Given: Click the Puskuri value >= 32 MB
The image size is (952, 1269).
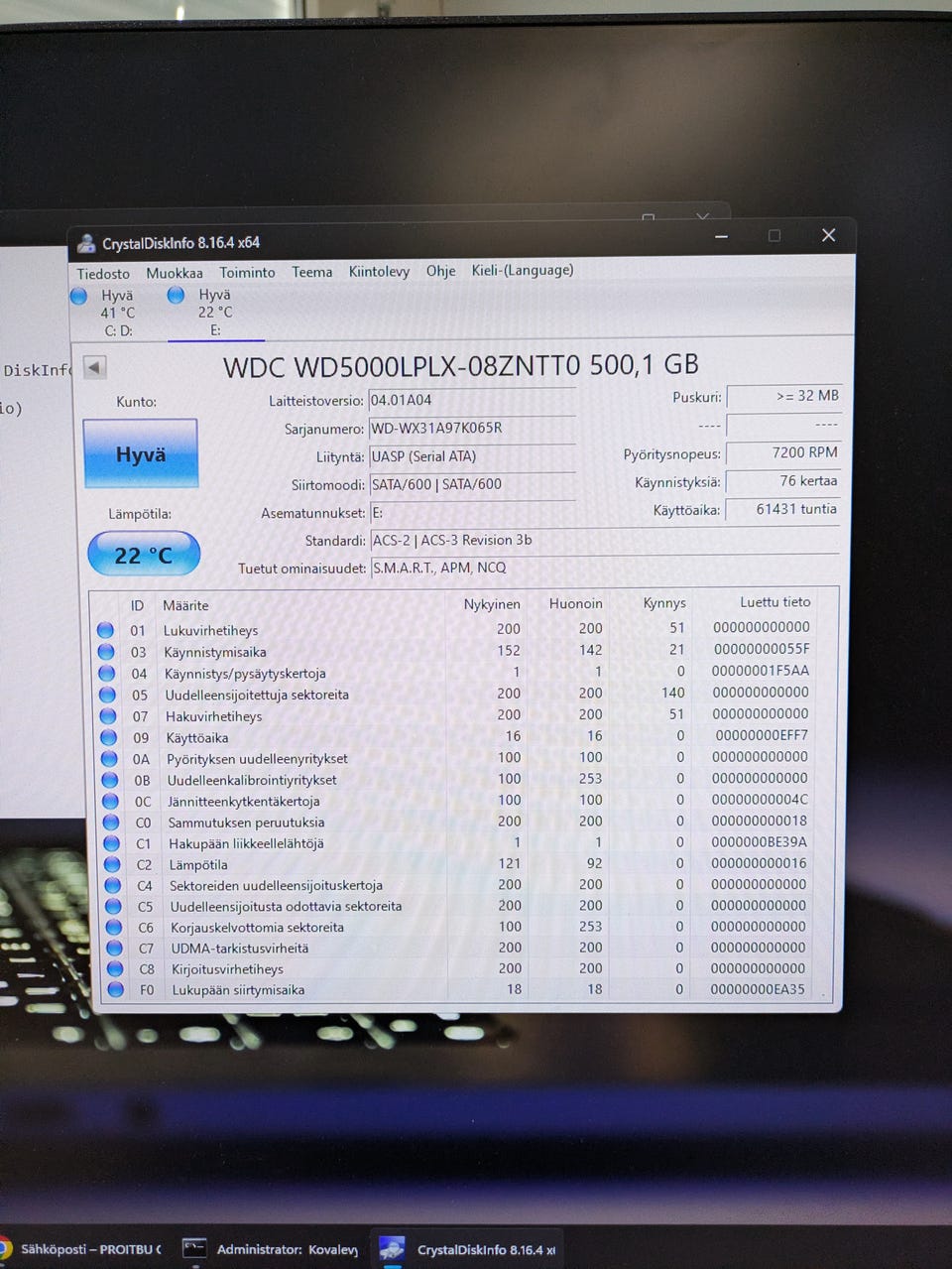Looking at the screenshot, I should [783, 396].
